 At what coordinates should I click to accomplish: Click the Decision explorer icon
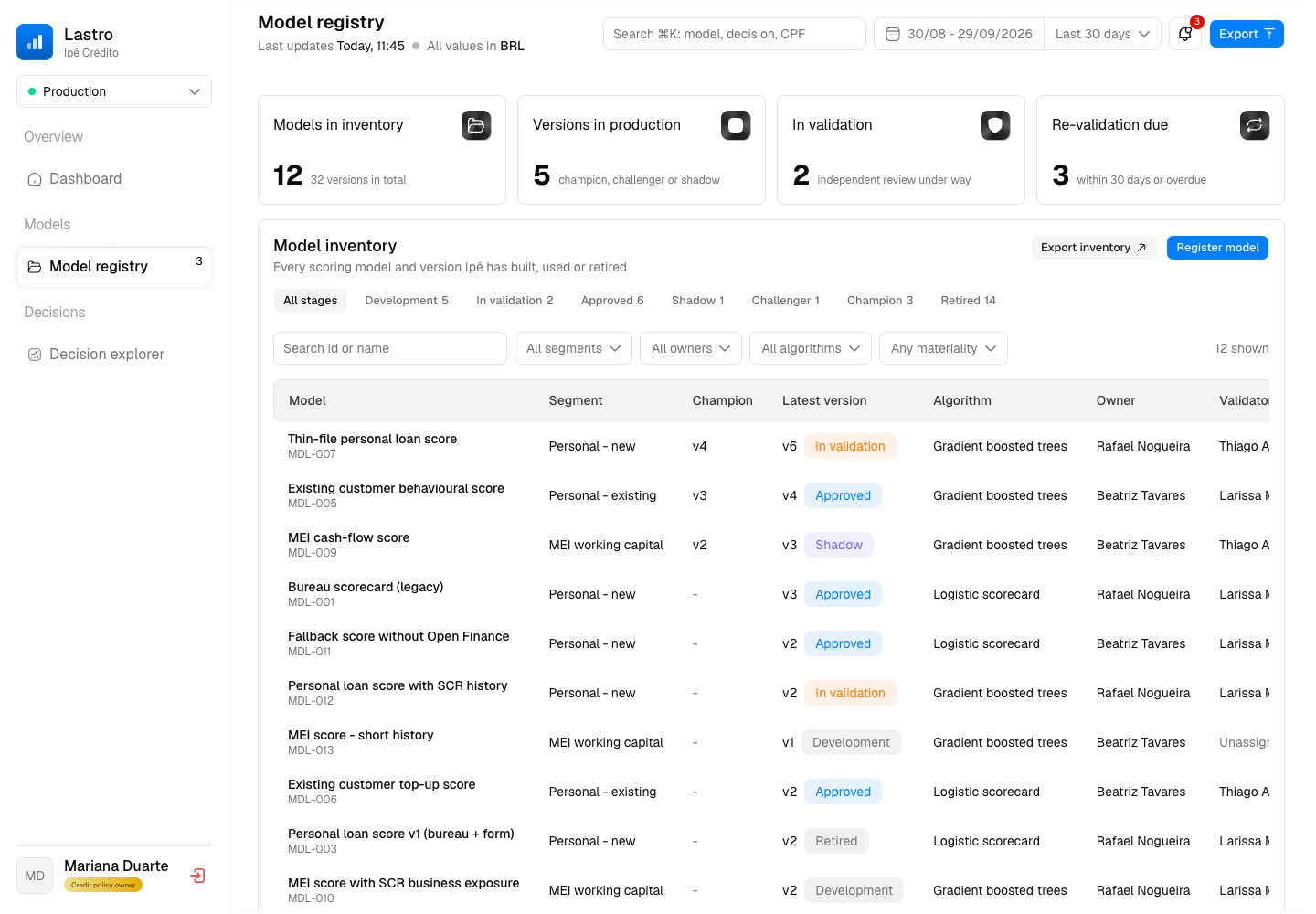(35, 355)
